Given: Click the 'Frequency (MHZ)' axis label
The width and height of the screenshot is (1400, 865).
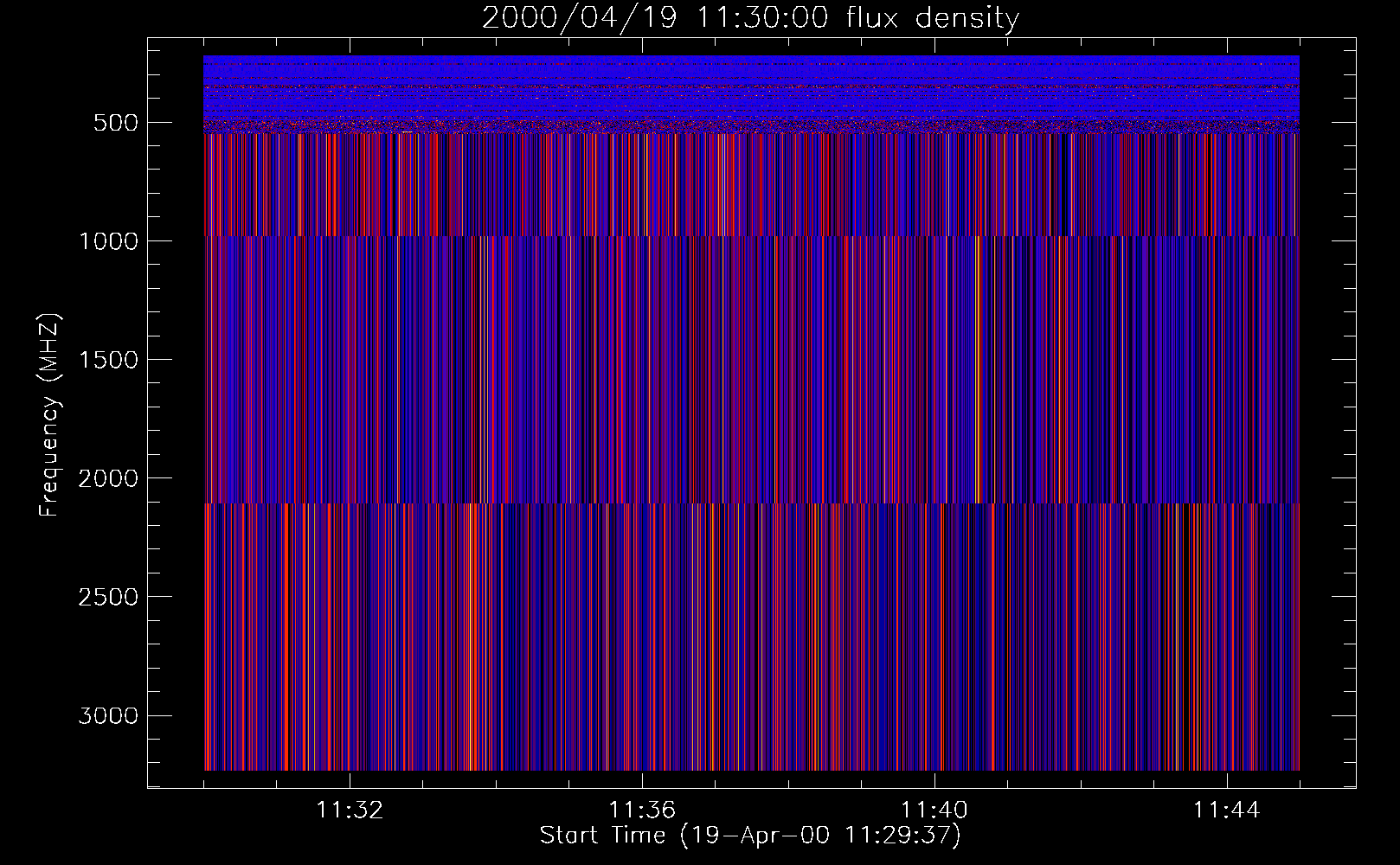Looking at the screenshot, I should pyautogui.click(x=49, y=415).
